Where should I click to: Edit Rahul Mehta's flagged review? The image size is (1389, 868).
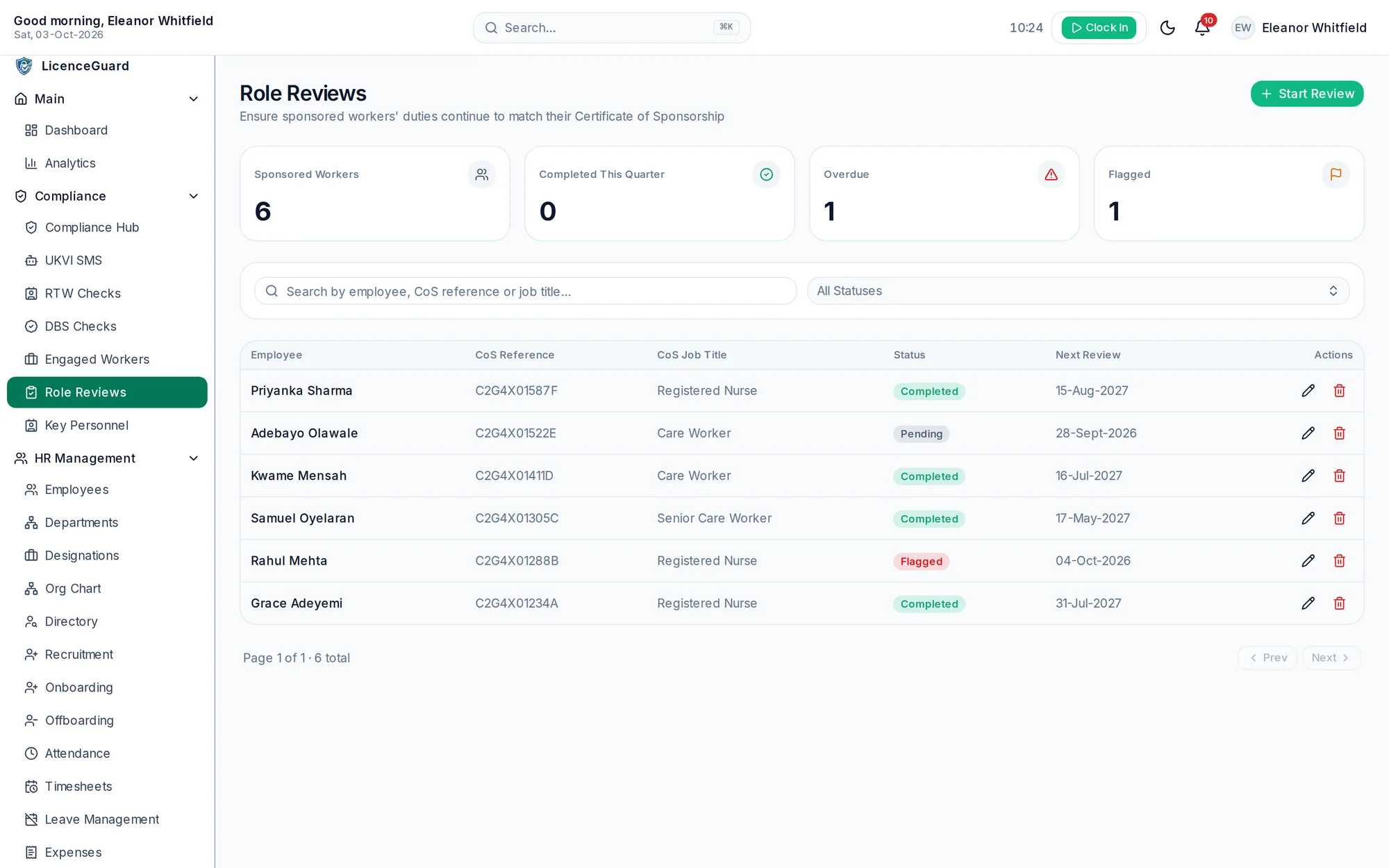coord(1308,560)
